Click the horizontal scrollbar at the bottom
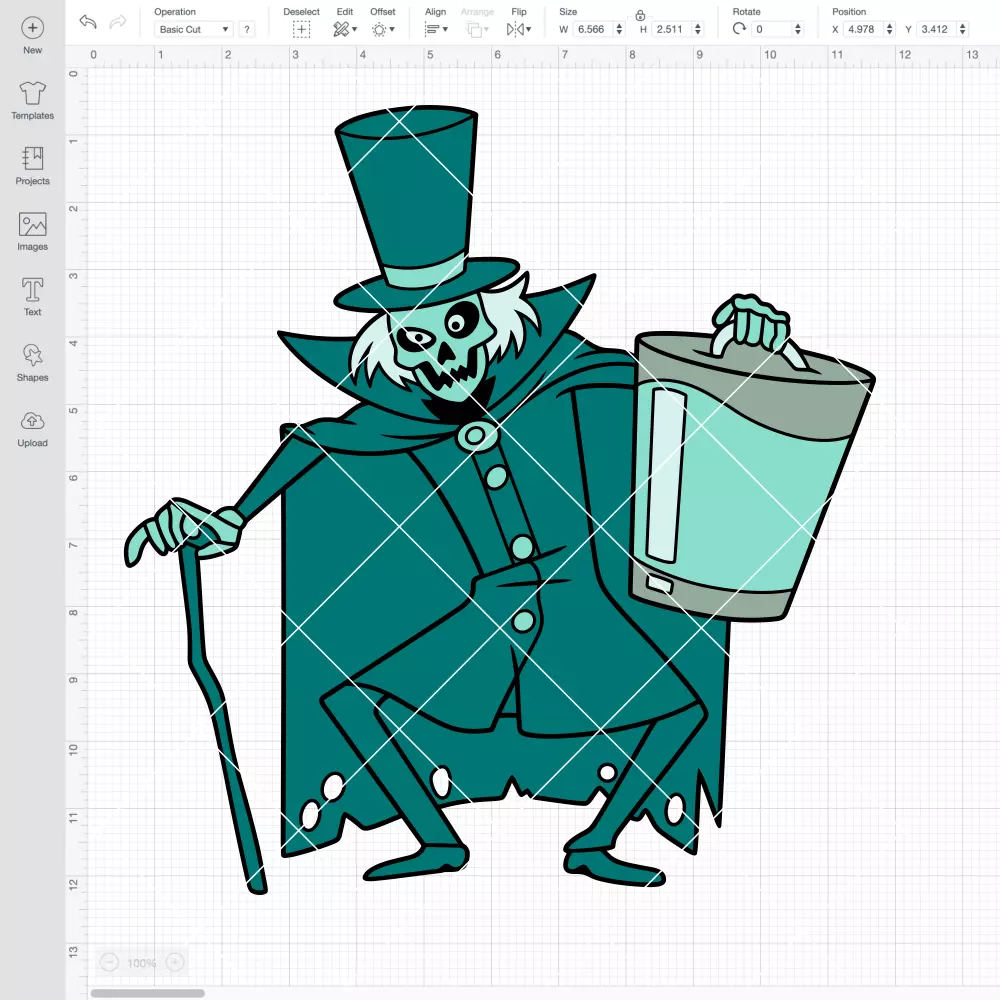 click(x=147, y=993)
